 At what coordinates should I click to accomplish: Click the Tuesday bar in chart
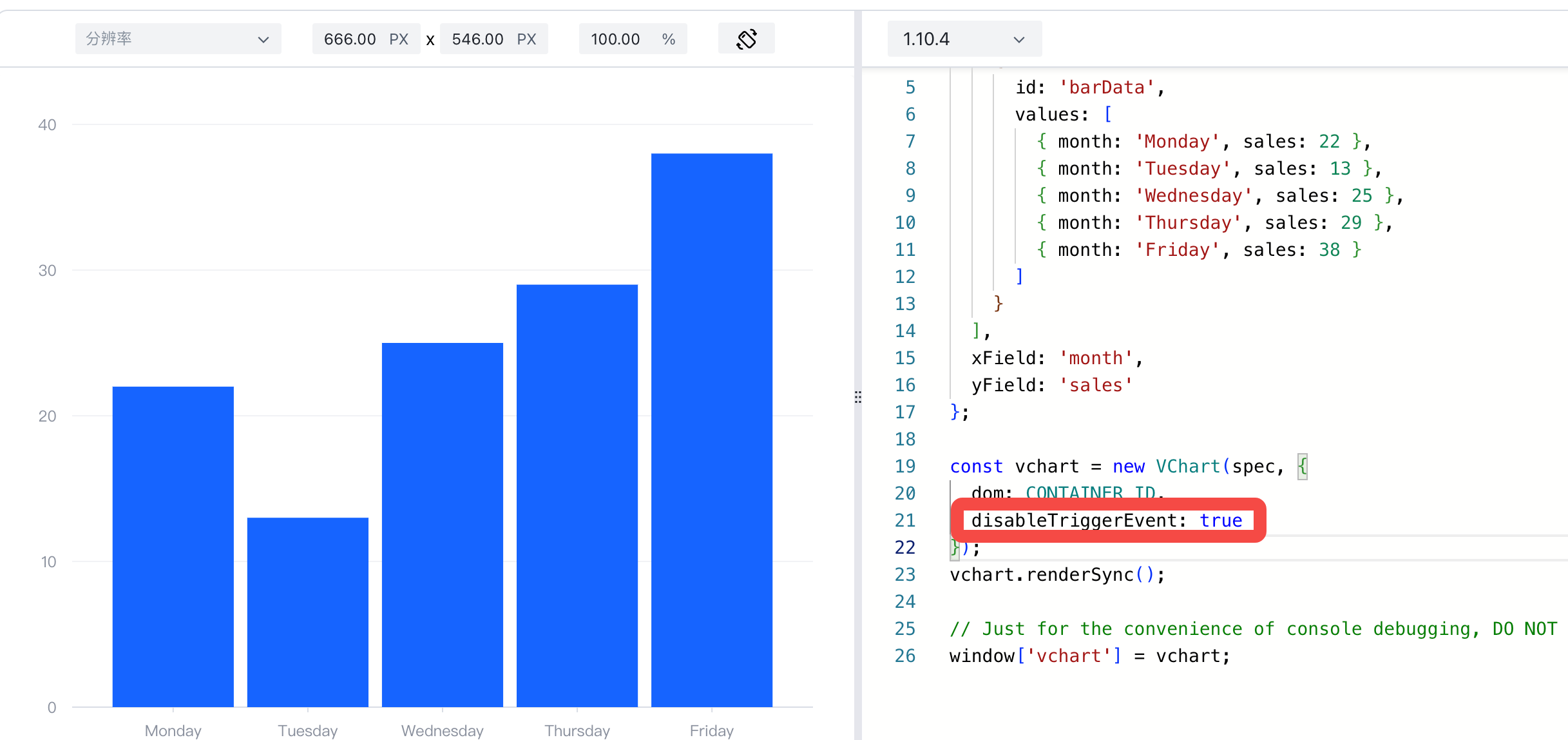pyautogui.click(x=308, y=612)
